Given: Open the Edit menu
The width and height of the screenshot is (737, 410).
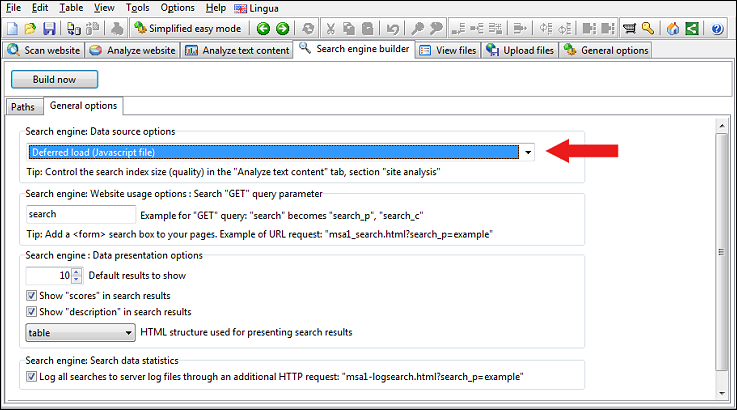Looking at the screenshot, I should tap(40, 8).
